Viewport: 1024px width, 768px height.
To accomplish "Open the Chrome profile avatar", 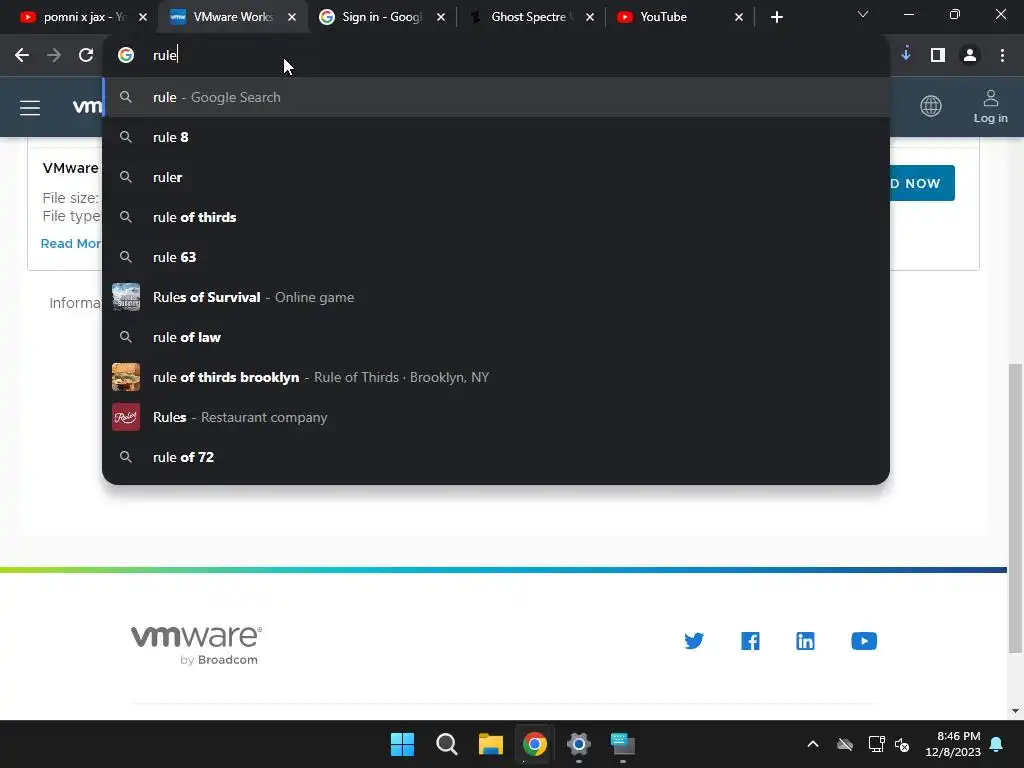I will click(970, 56).
